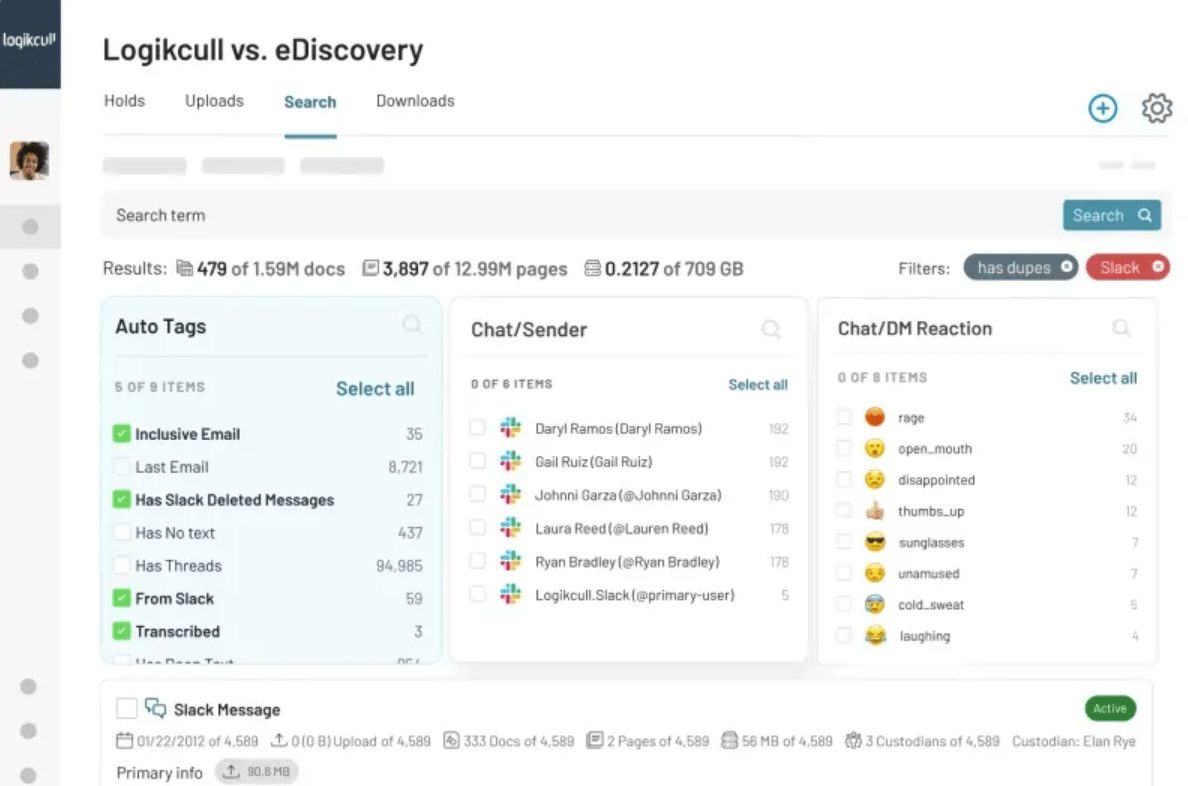1188x786 pixels.
Task: Focus the Search term input field
Action: click(x=580, y=215)
